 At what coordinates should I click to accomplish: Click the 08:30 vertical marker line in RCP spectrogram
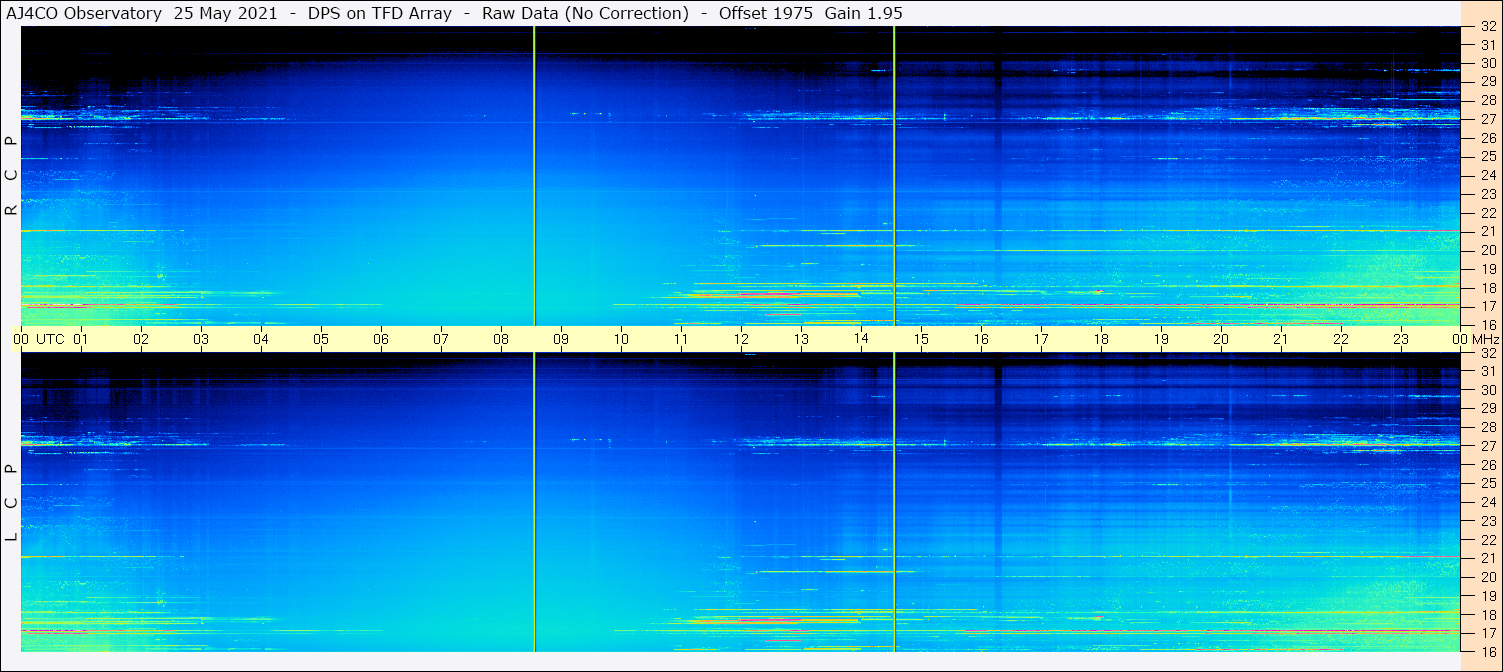534,176
